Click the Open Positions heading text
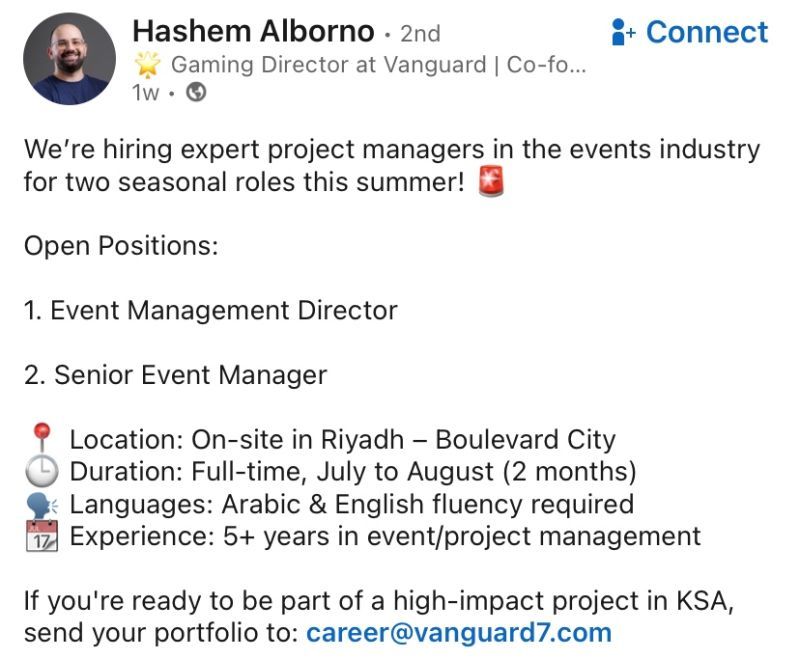This screenshot has height=659, width=800. [121, 246]
